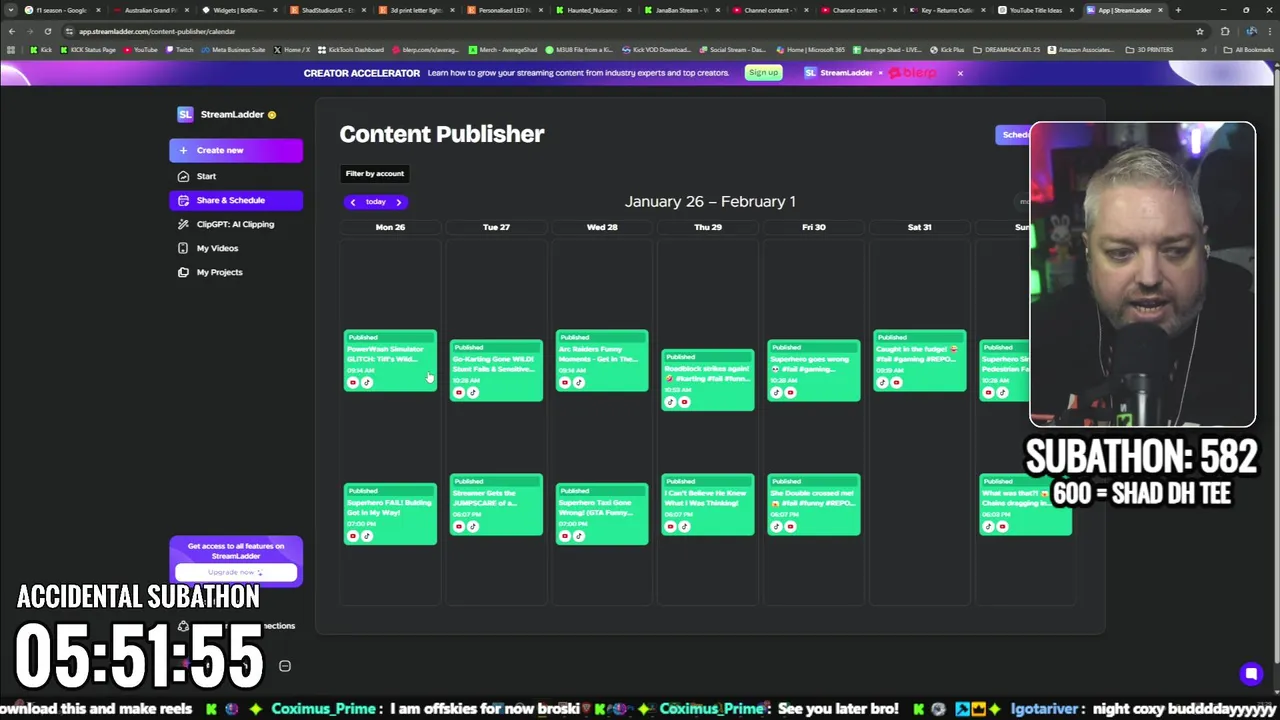Image resolution: width=1280 pixels, height=720 pixels.
Task: Open Arc Raiders Funny Moments post card
Action: (602, 360)
